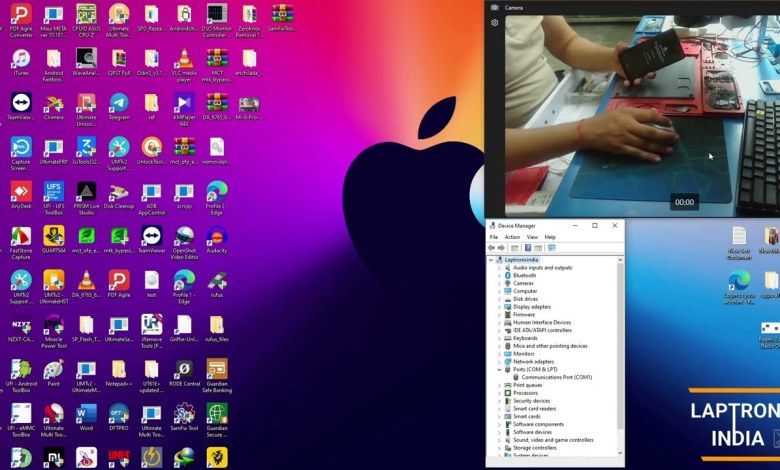Open the PDF Agile Converter shortcut
Viewport: 780px width, 470px height.
[x=21, y=20]
